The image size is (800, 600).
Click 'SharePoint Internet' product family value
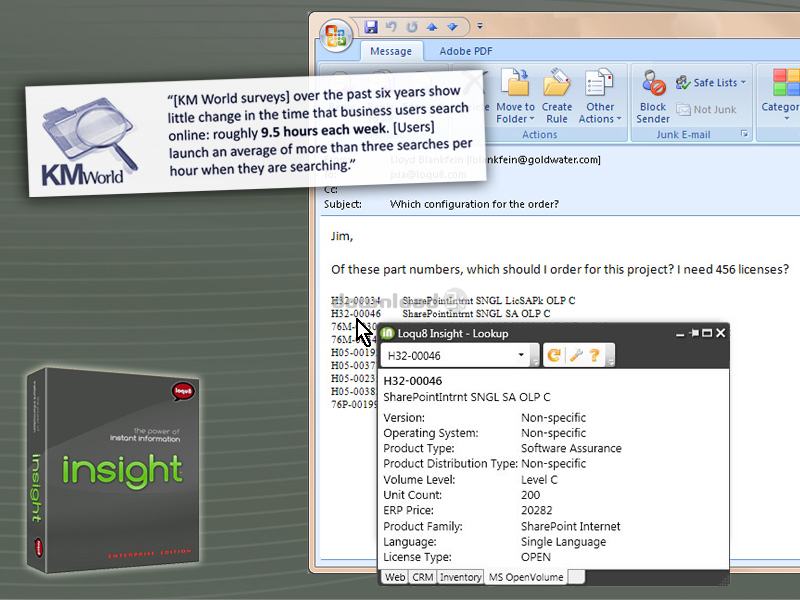[570, 527]
